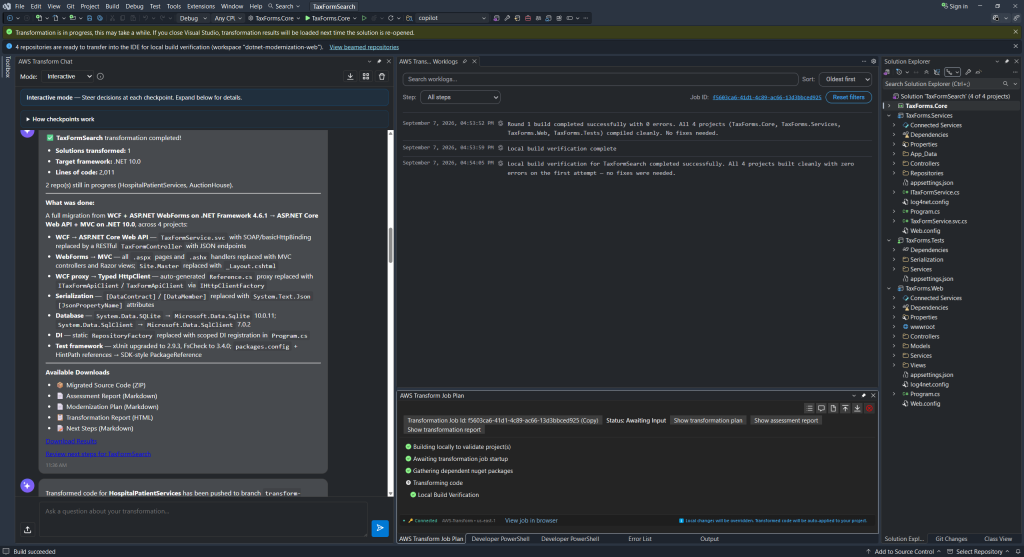Click the purple assistant avatar above HospitalPatientServices message
This screenshot has height=557, width=1024.
tap(27, 485)
